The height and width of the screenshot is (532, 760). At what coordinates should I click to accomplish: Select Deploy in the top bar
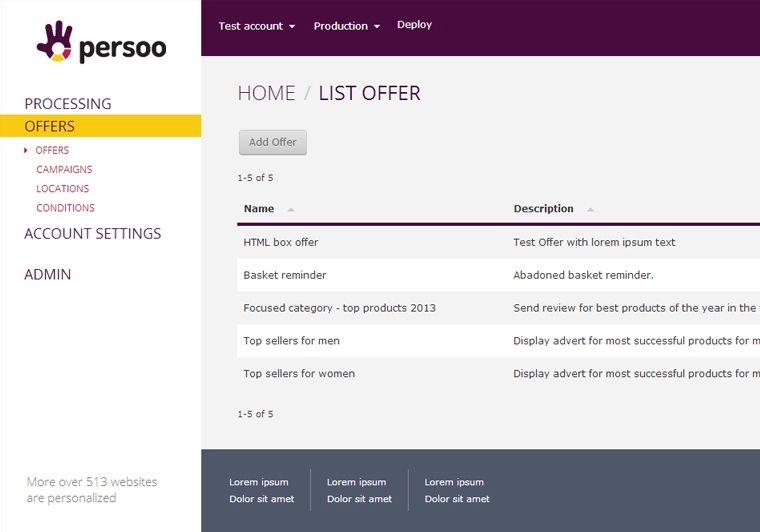pyautogui.click(x=414, y=25)
